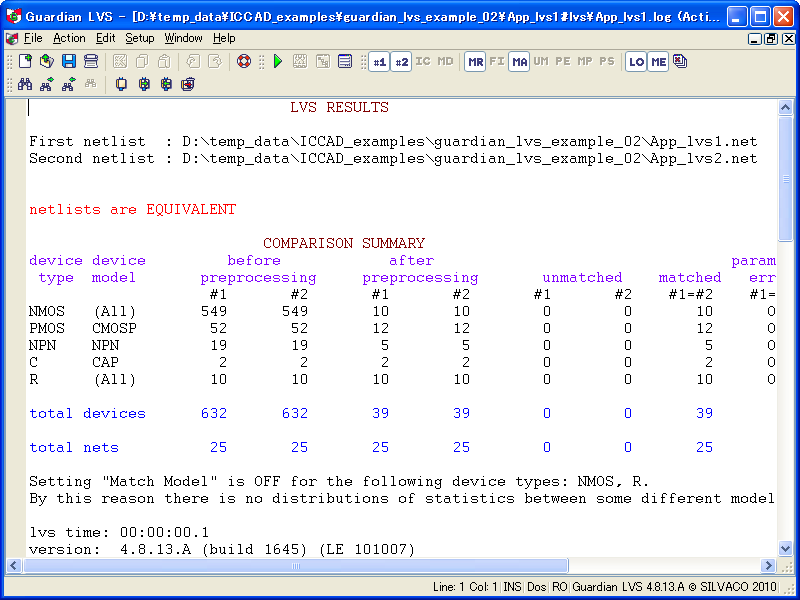Click the Print icon in the toolbar

point(91,62)
